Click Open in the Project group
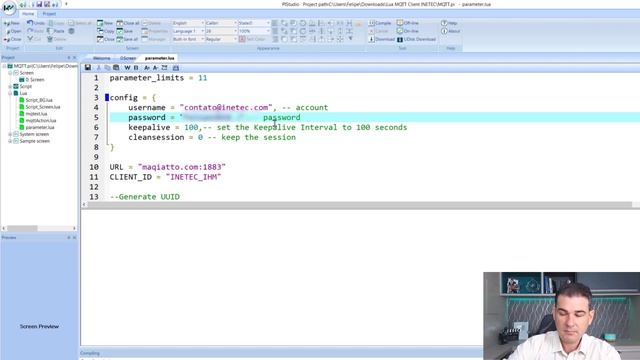640x360 pixels. [13, 31]
